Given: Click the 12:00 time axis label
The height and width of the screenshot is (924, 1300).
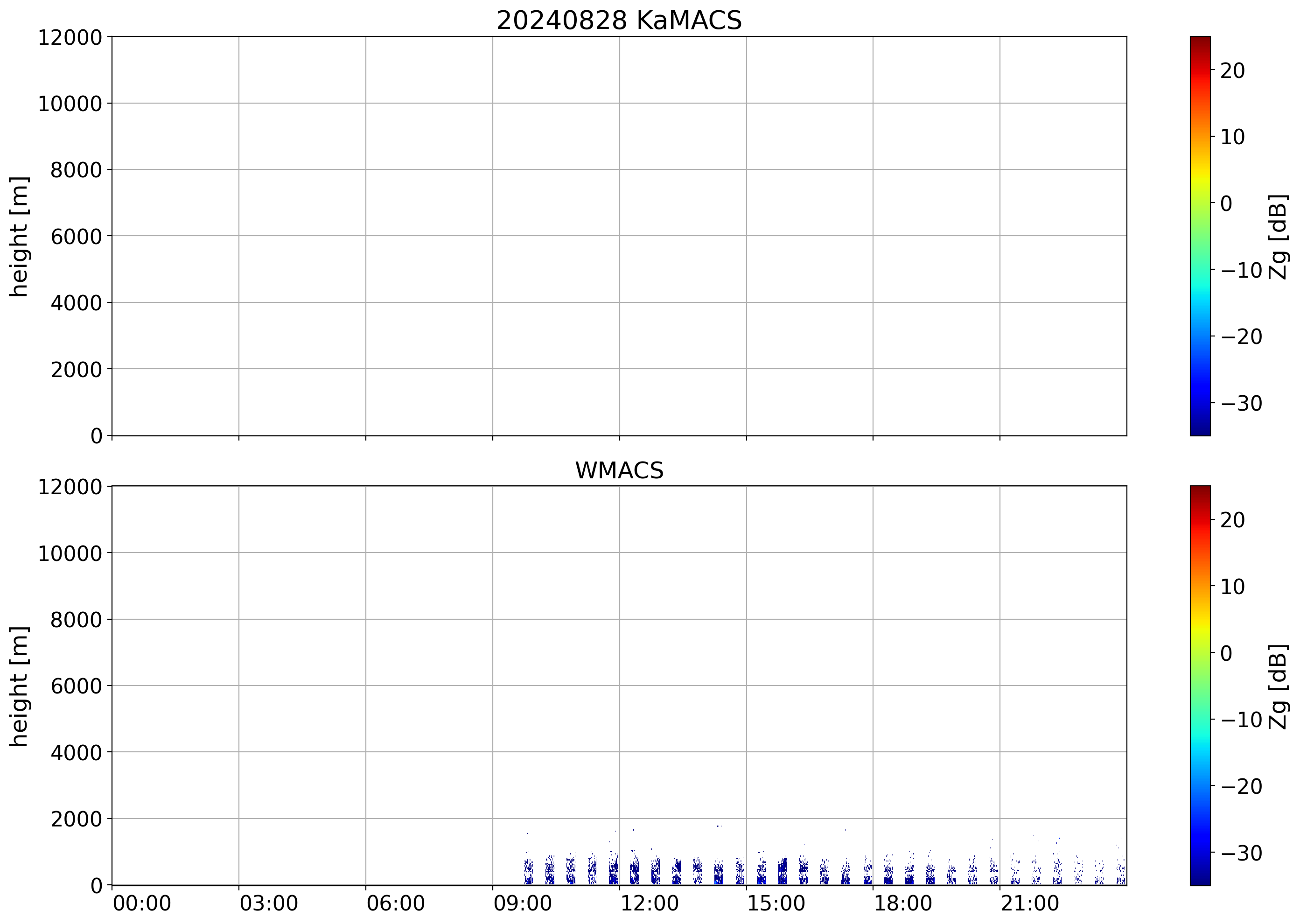Looking at the screenshot, I should point(649,903).
